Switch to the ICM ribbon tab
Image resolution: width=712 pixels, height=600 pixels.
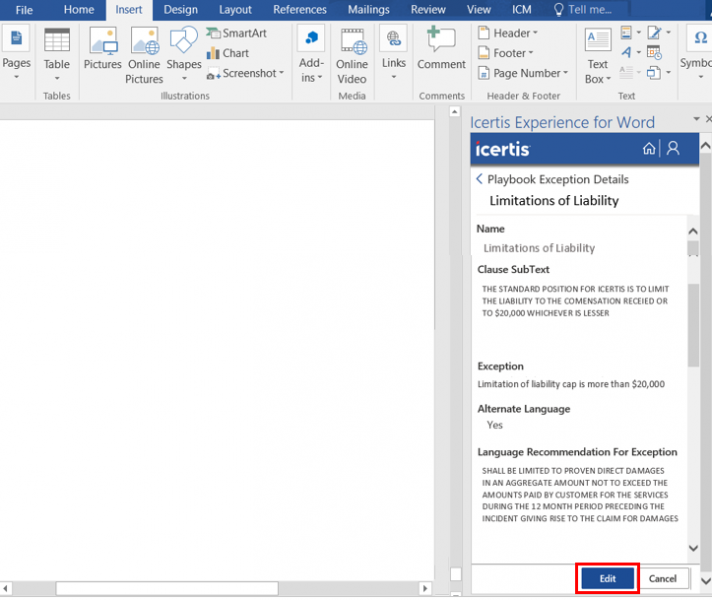(521, 10)
